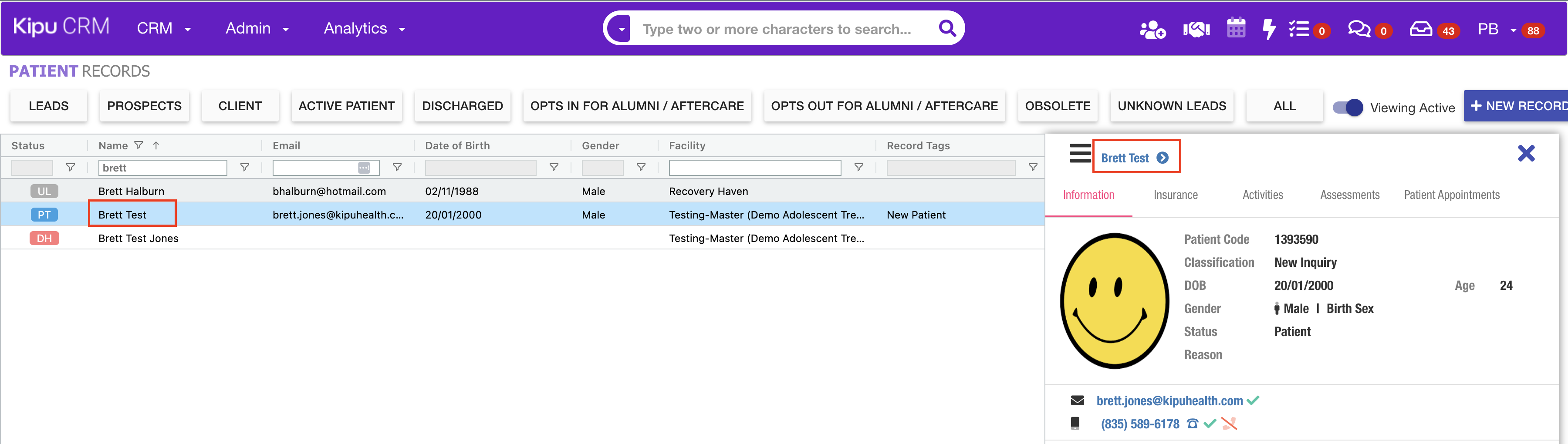Click the add new contact people icon

point(1152,29)
